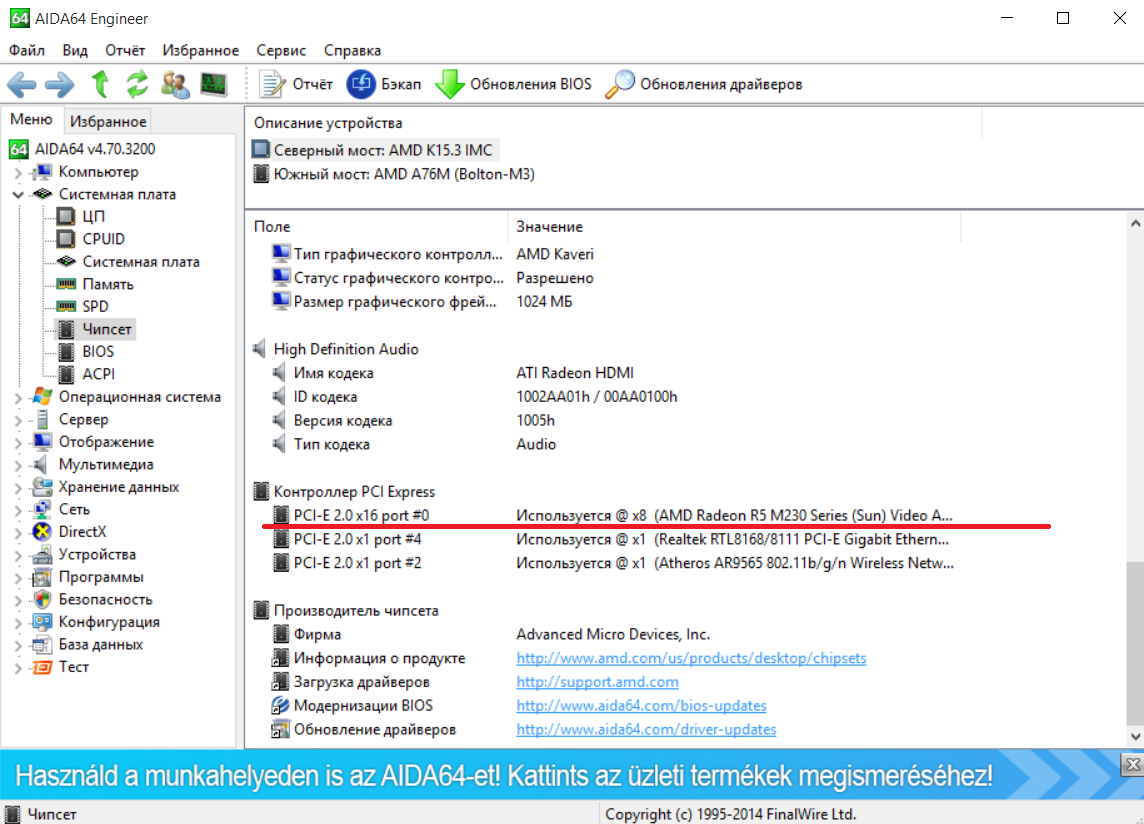Expand the Сервер tree node
Screen dimensions: 1144x824
click(x=18, y=420)
